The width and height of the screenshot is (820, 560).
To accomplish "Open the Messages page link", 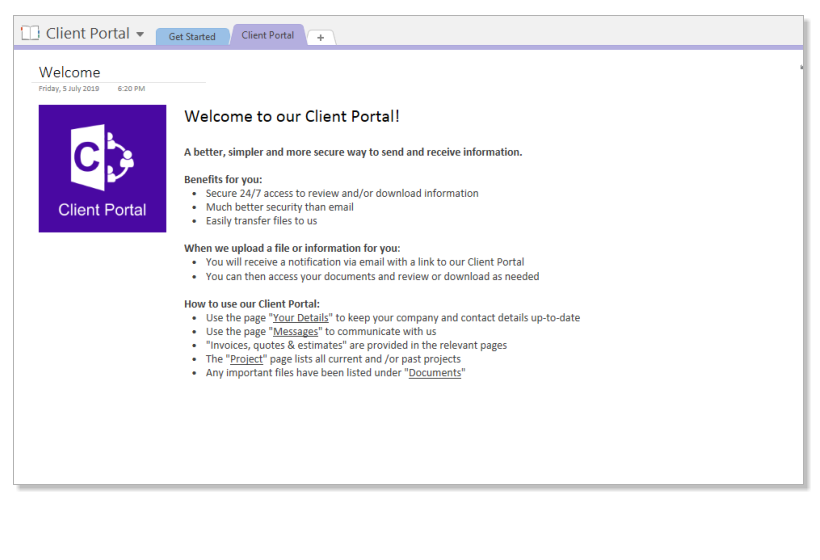I will (295, 332).
